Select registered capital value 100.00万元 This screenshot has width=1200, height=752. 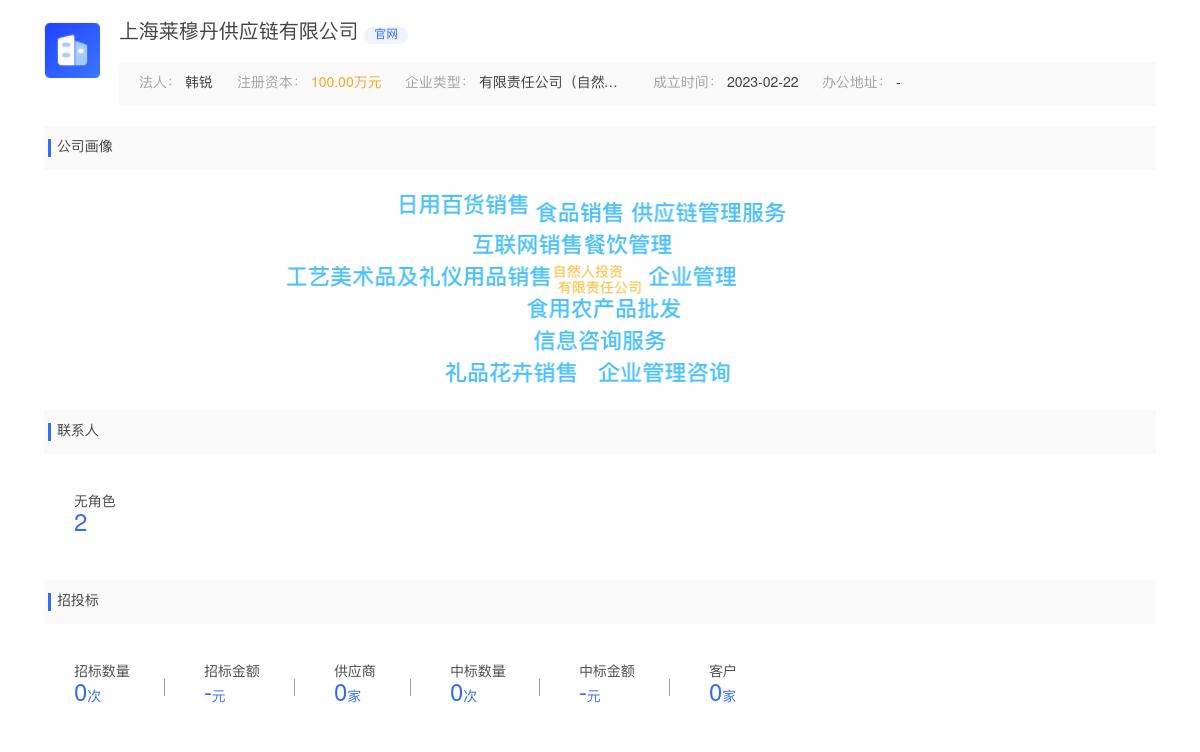346,83
